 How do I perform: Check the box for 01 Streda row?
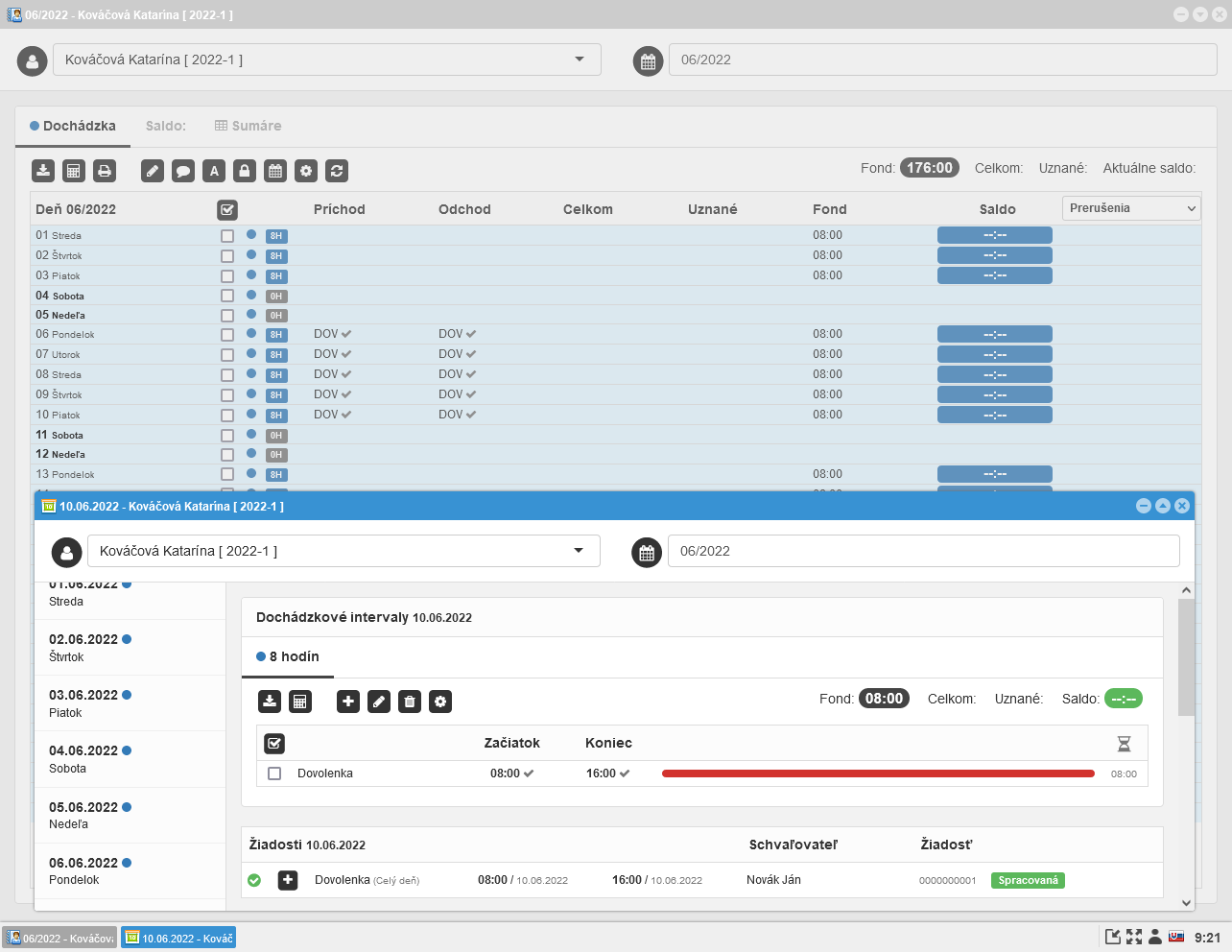[x=227, y=236]
